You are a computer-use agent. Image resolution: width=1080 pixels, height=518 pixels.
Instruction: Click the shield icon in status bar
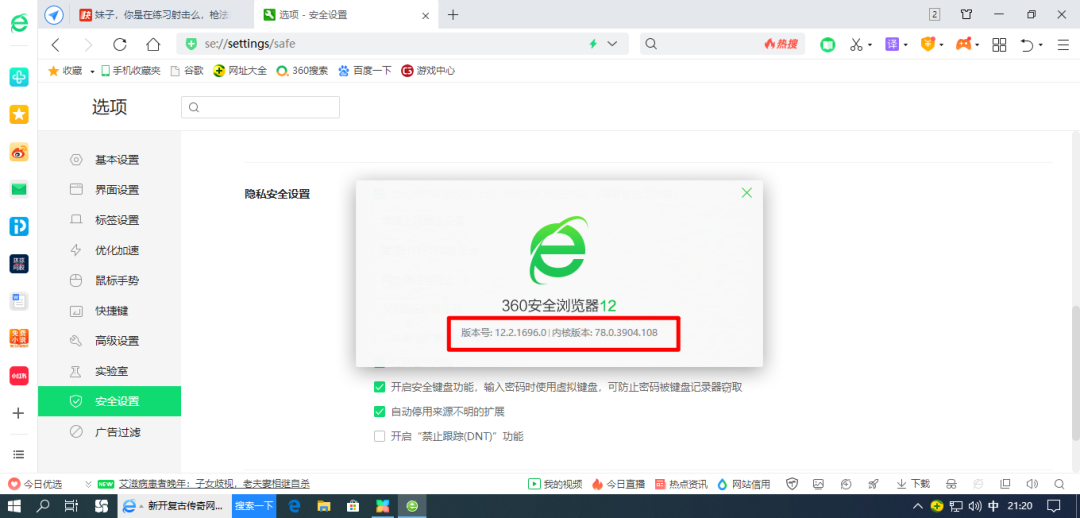(x=792, y=484)
